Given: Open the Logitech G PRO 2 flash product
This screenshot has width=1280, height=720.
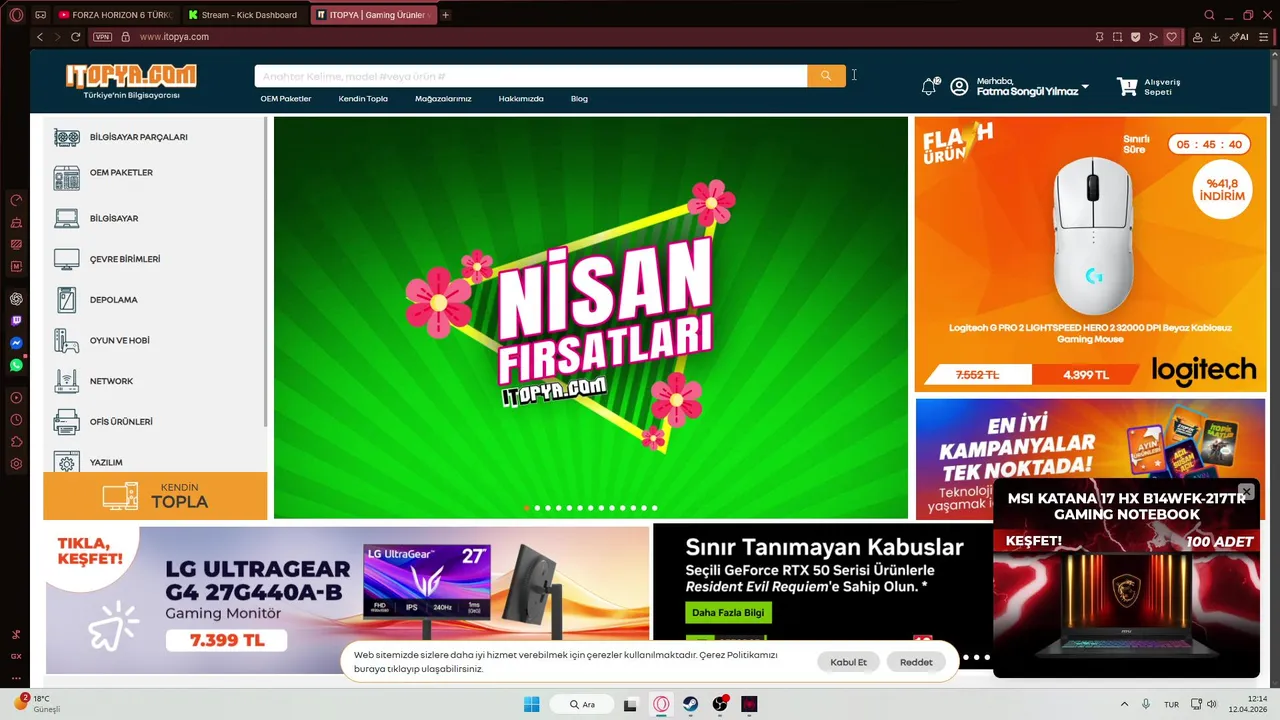Looking at the screenshot, I should click(1091, 254).
